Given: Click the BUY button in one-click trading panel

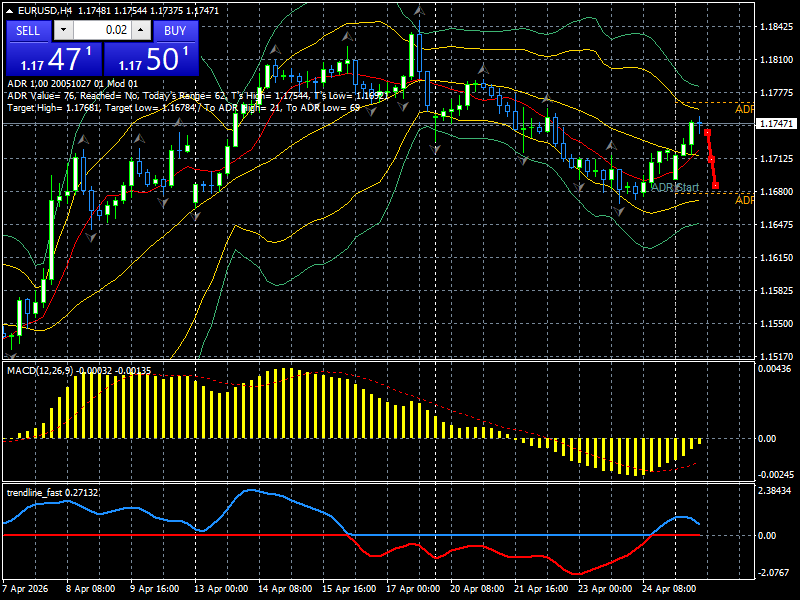Looking at the screenshot, I should 176,31.
